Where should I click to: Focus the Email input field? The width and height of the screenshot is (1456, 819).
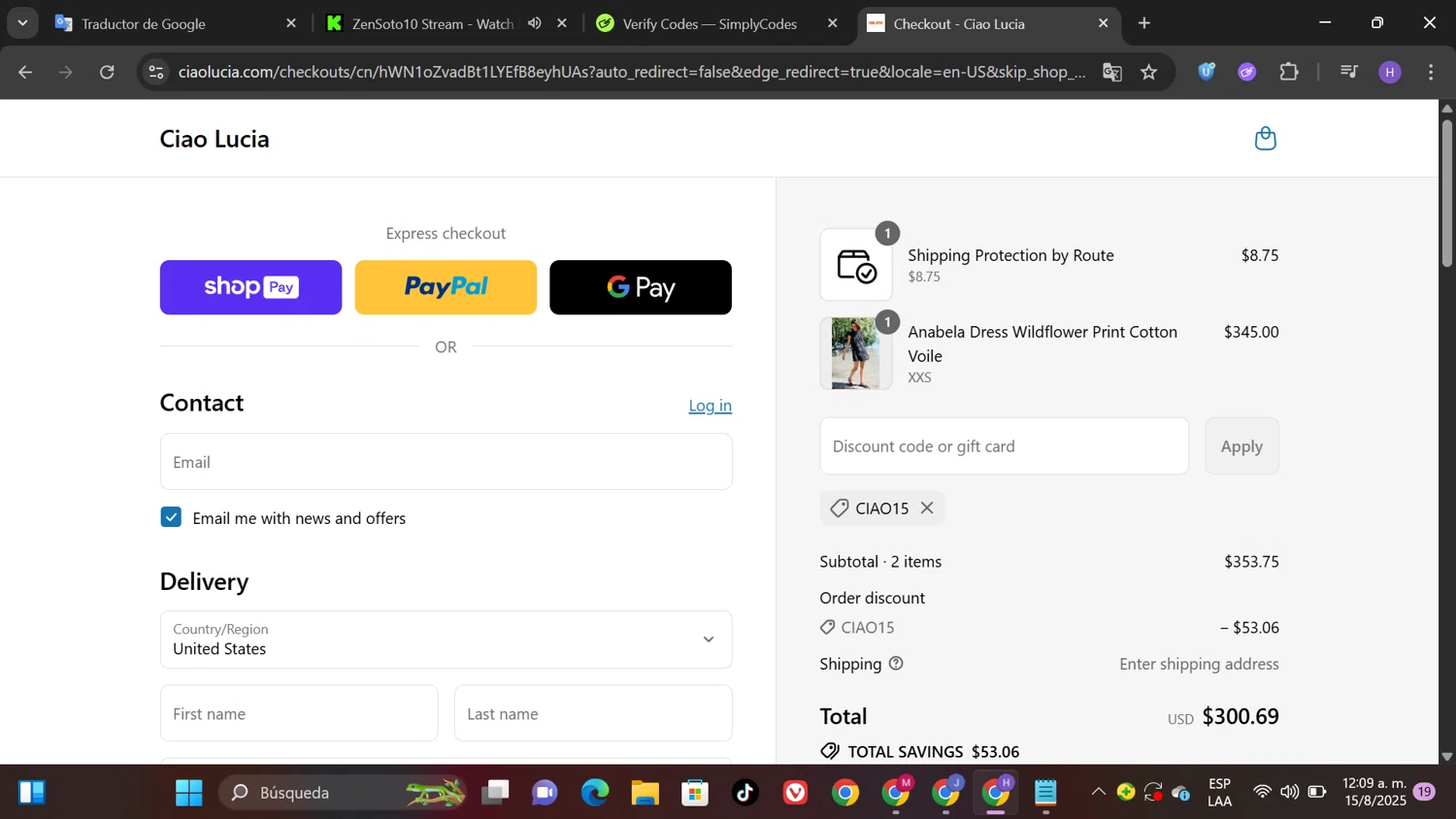click(446, 462)
